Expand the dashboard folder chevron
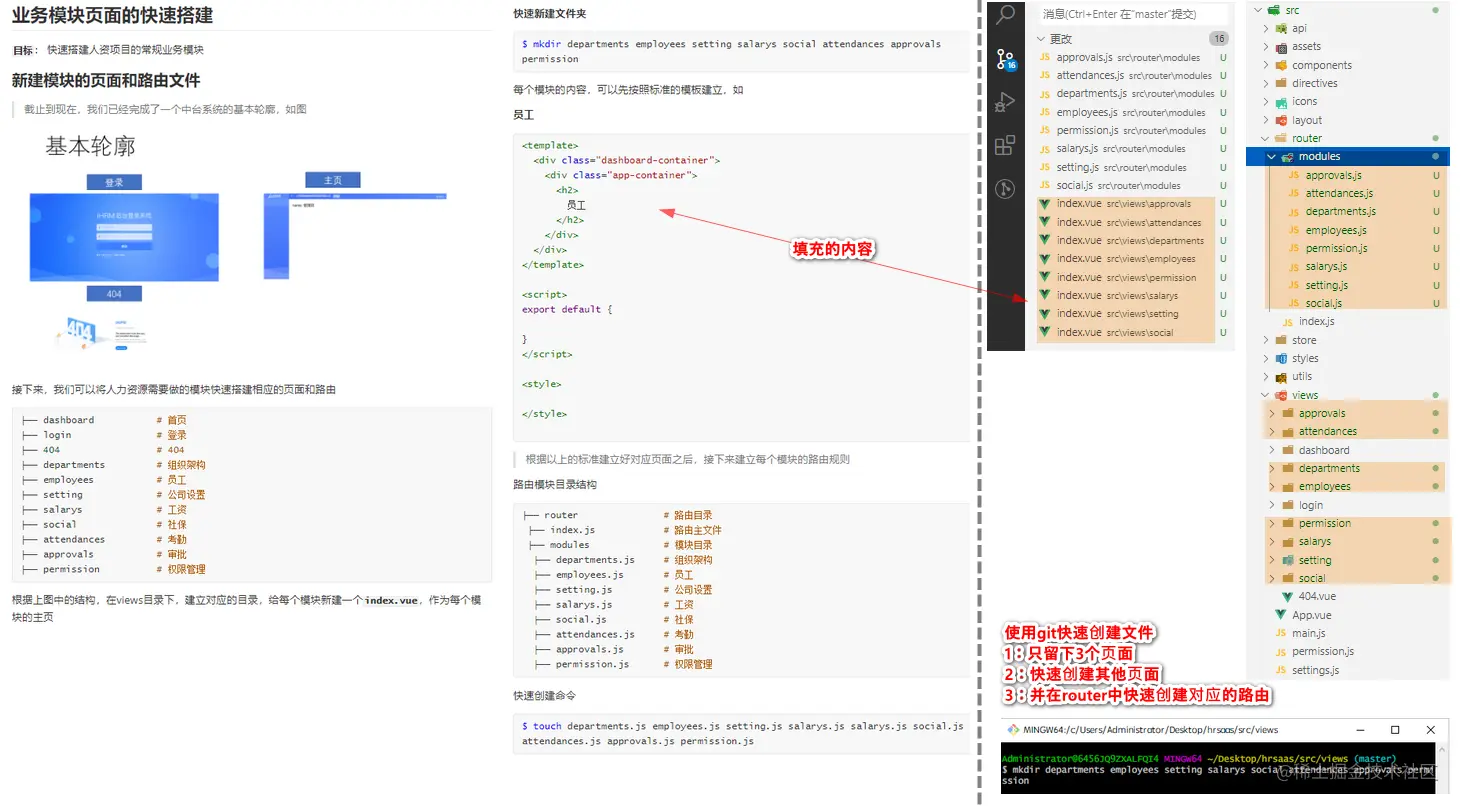1461x806 pixels. [1273, 450]
